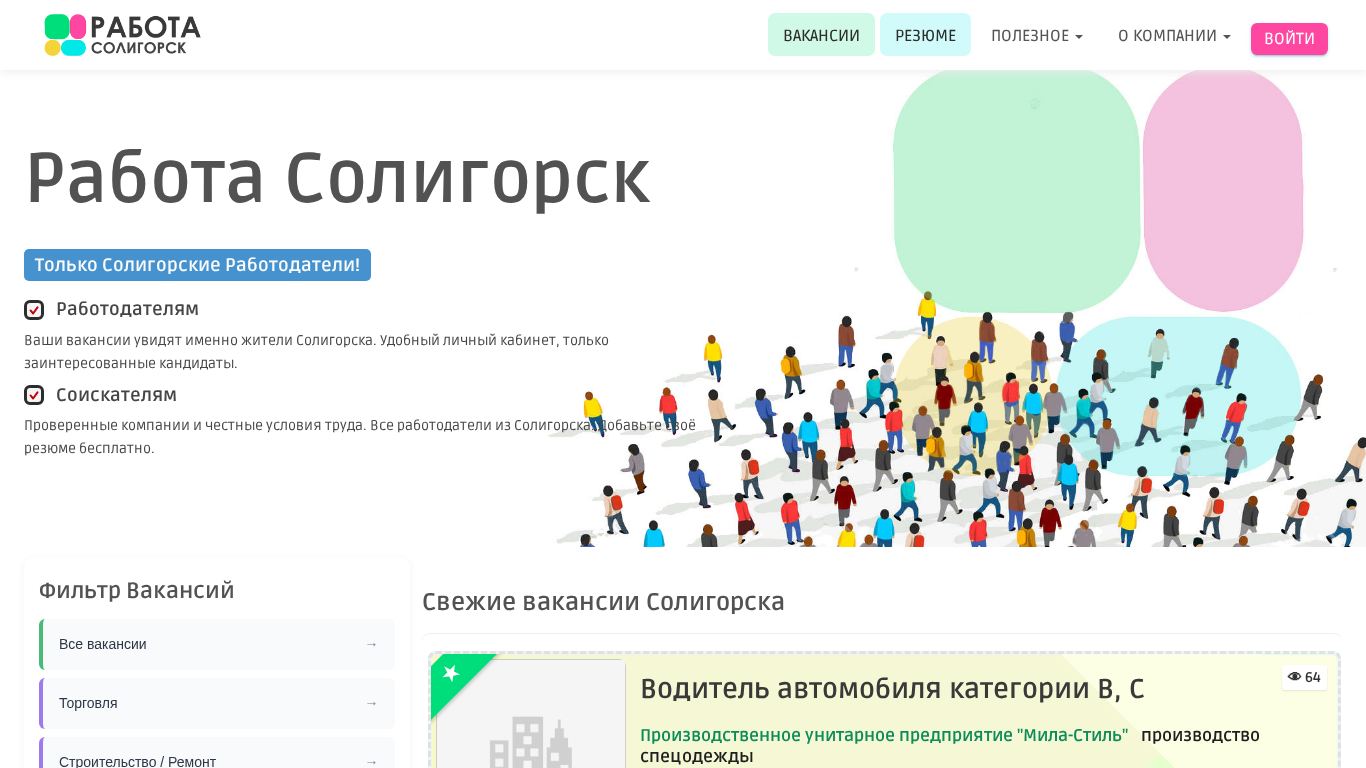1366x768 pixels.
Task: Click the checkmark icon beside Соискателям
Action: (34, 395)
